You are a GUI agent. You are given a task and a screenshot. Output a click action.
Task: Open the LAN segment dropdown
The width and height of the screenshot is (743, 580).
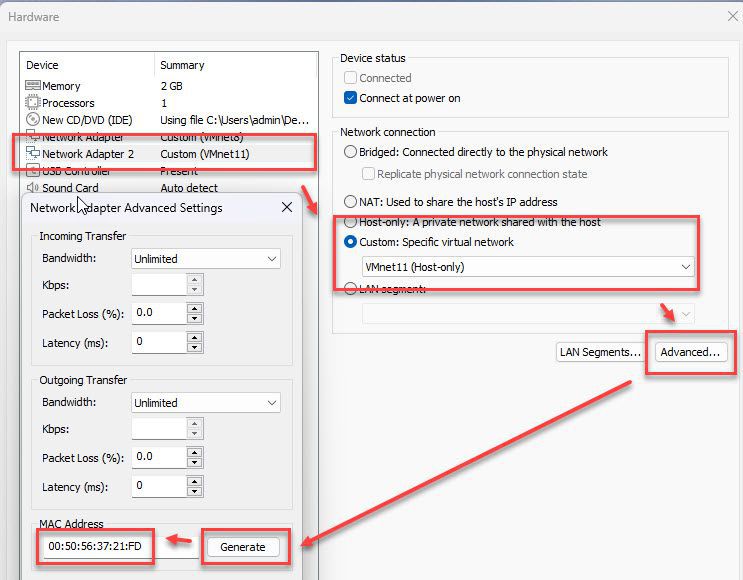pos(528,314)
